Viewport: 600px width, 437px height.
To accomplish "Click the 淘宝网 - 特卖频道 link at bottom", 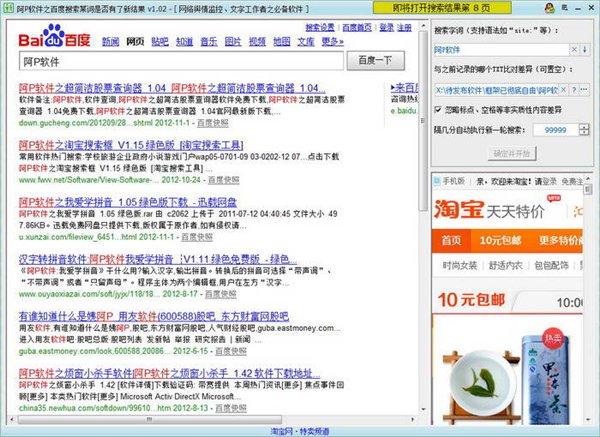I will click(300, 432).
